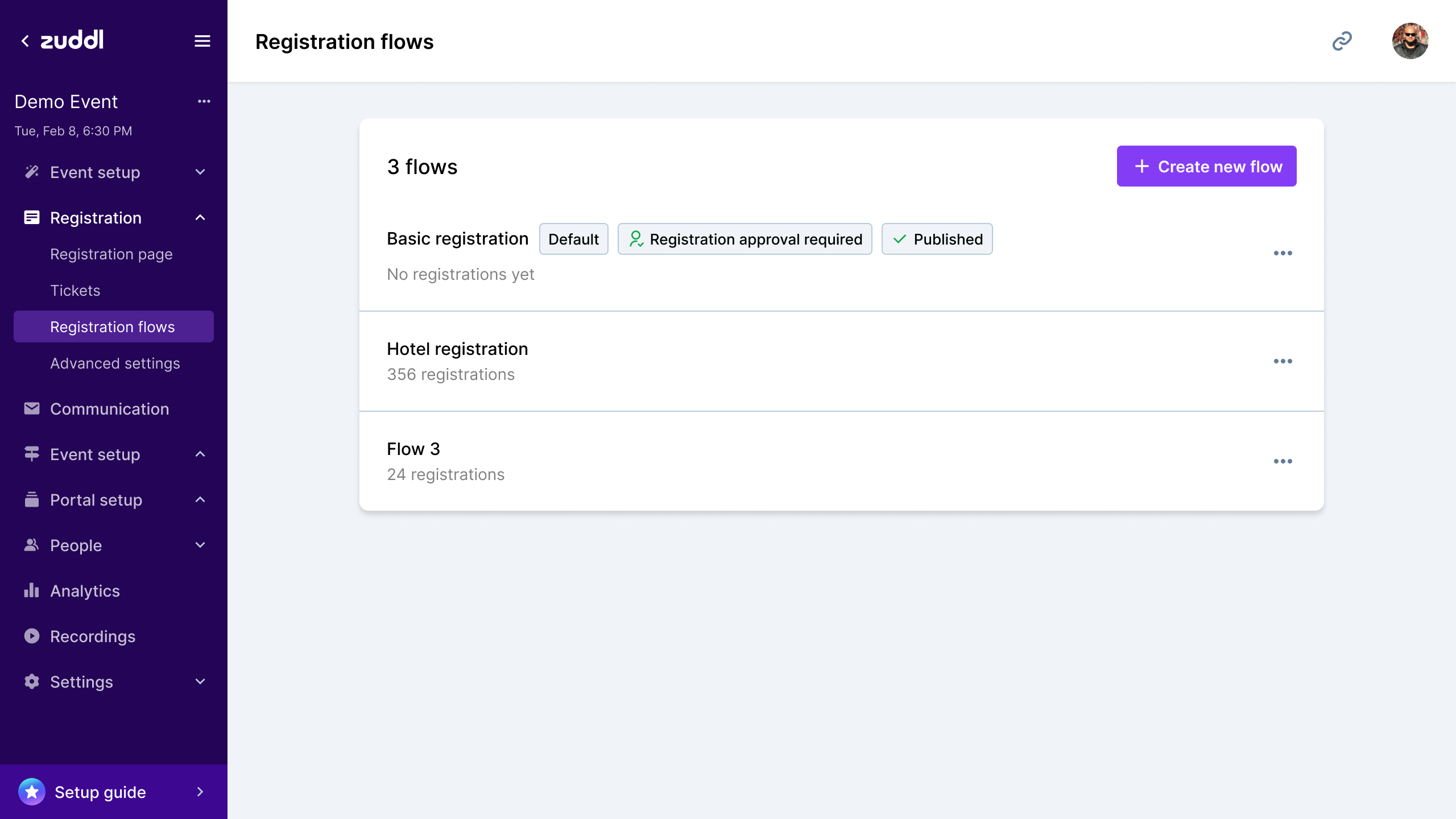The height and width of the screenshot is (819, 1456).
Task: Collapse the Portal setup section chevron
Action: (200, 500)
